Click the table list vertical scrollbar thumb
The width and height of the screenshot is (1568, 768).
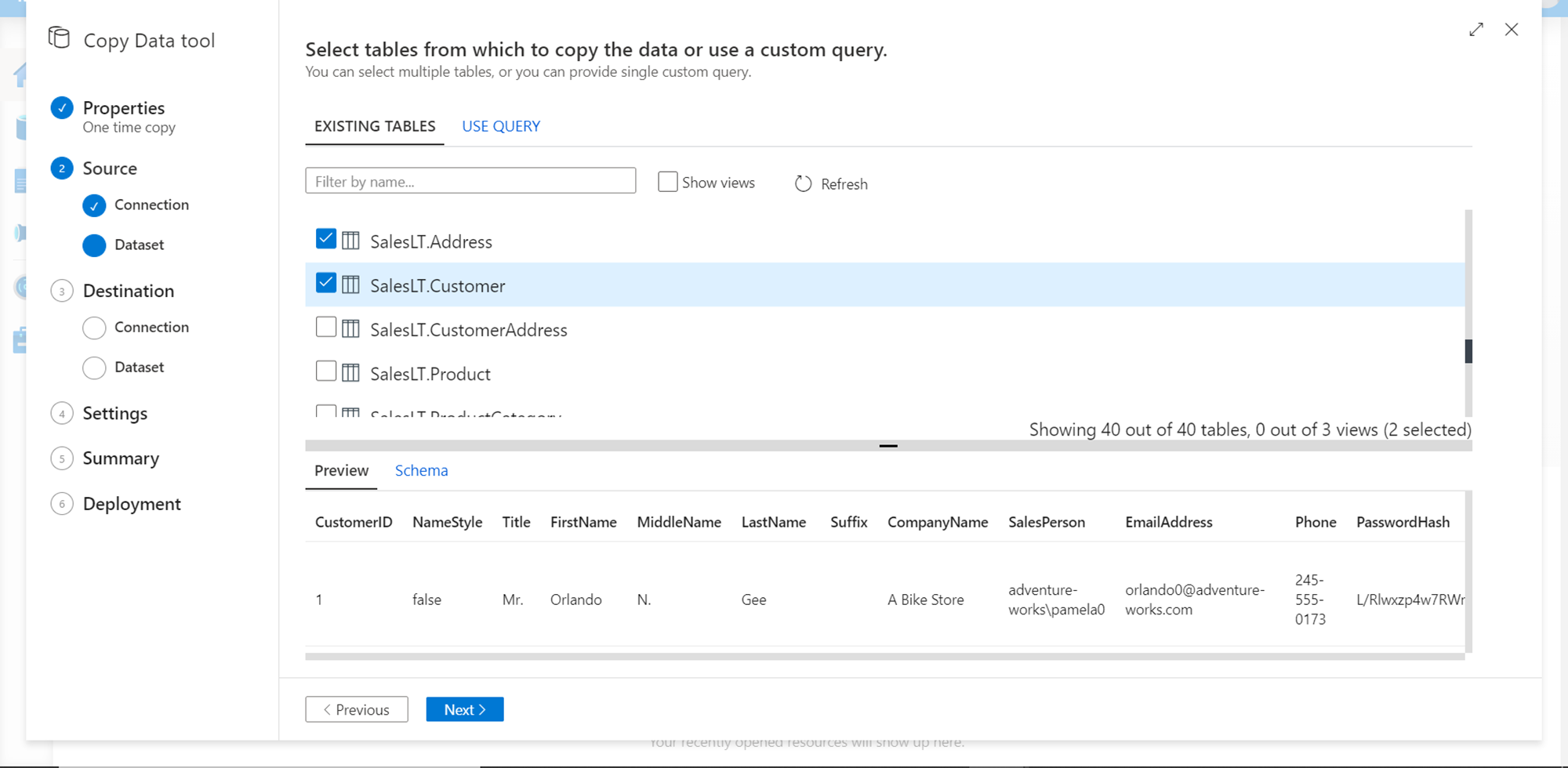click(x=1468, y=351)
